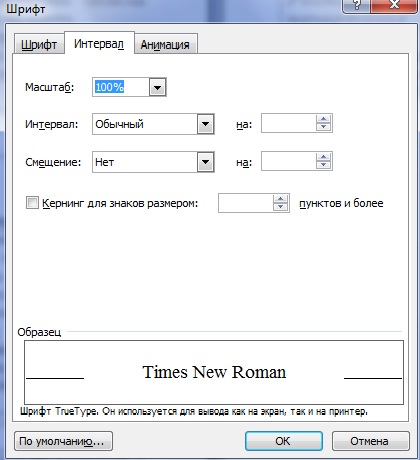
Task: Click the Масштаб label
Action: click(x=50, y=87)
